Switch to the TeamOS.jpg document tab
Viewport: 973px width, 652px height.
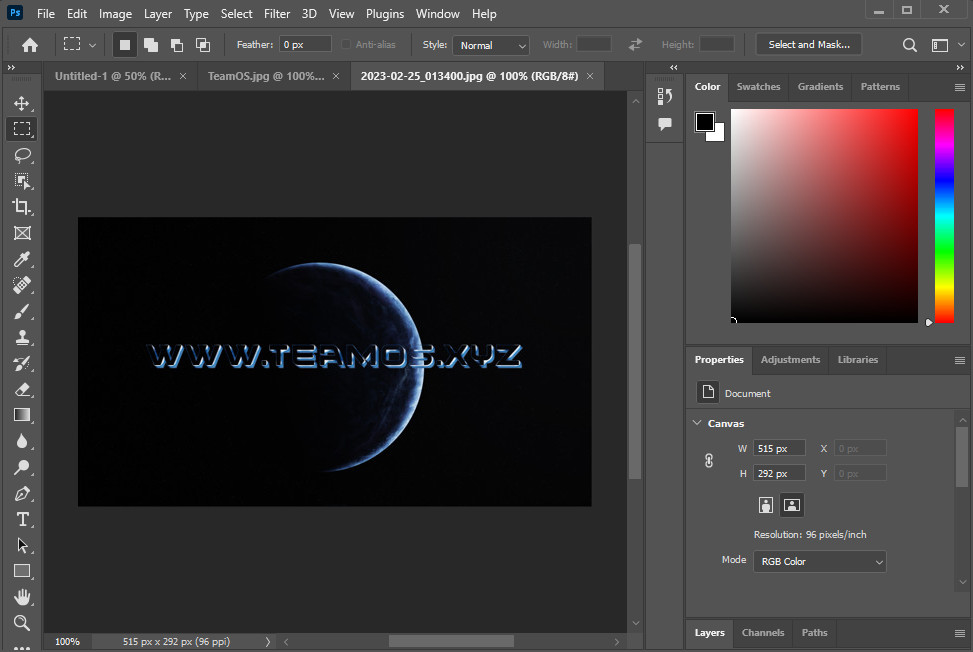point(266,76)
